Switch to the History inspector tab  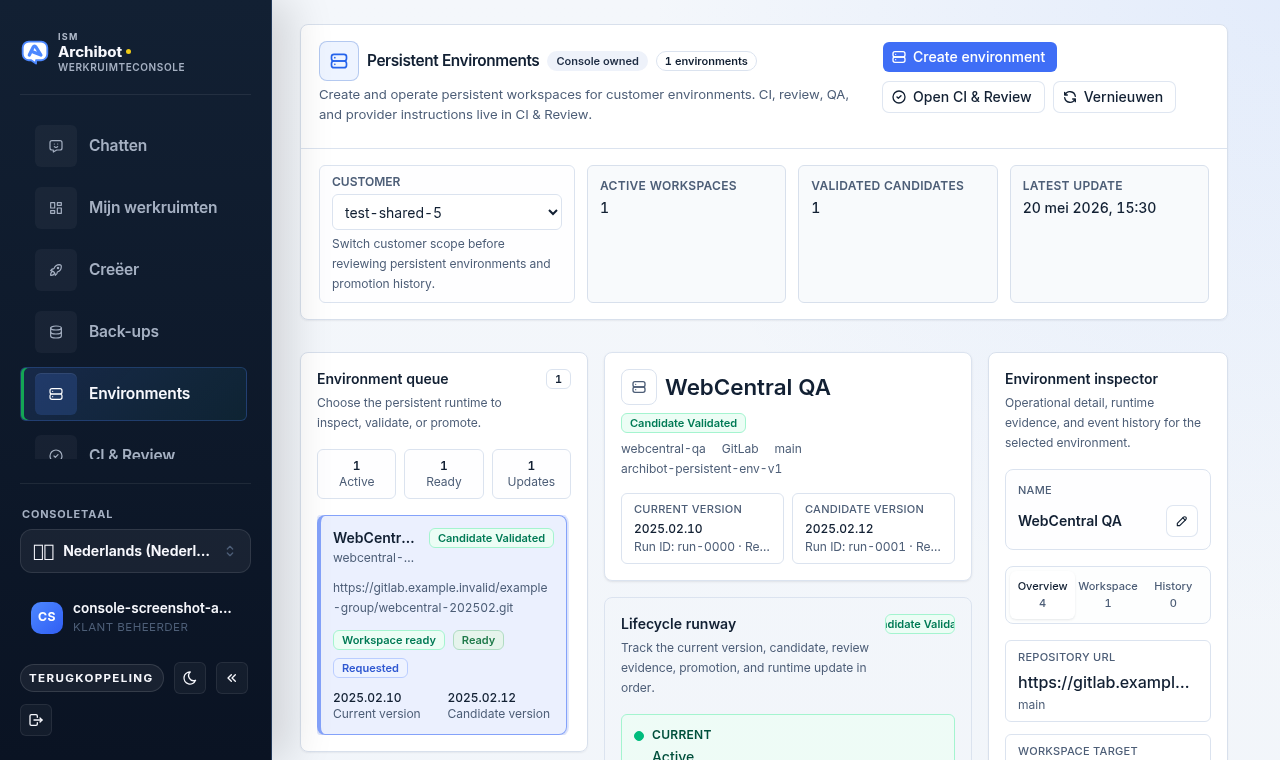pos(1173,595)
